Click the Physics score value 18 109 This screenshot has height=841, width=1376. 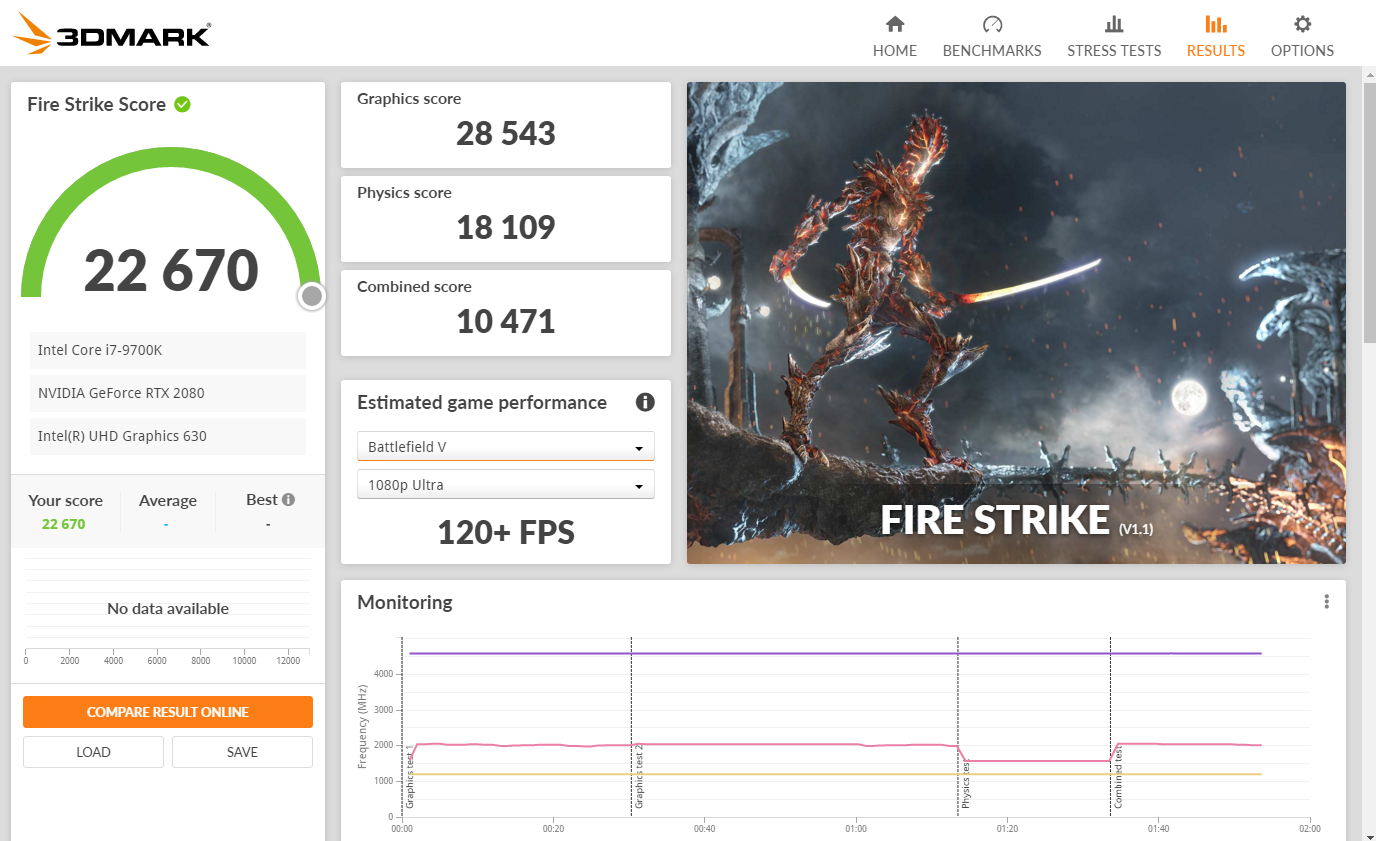(x=506, y=228)
